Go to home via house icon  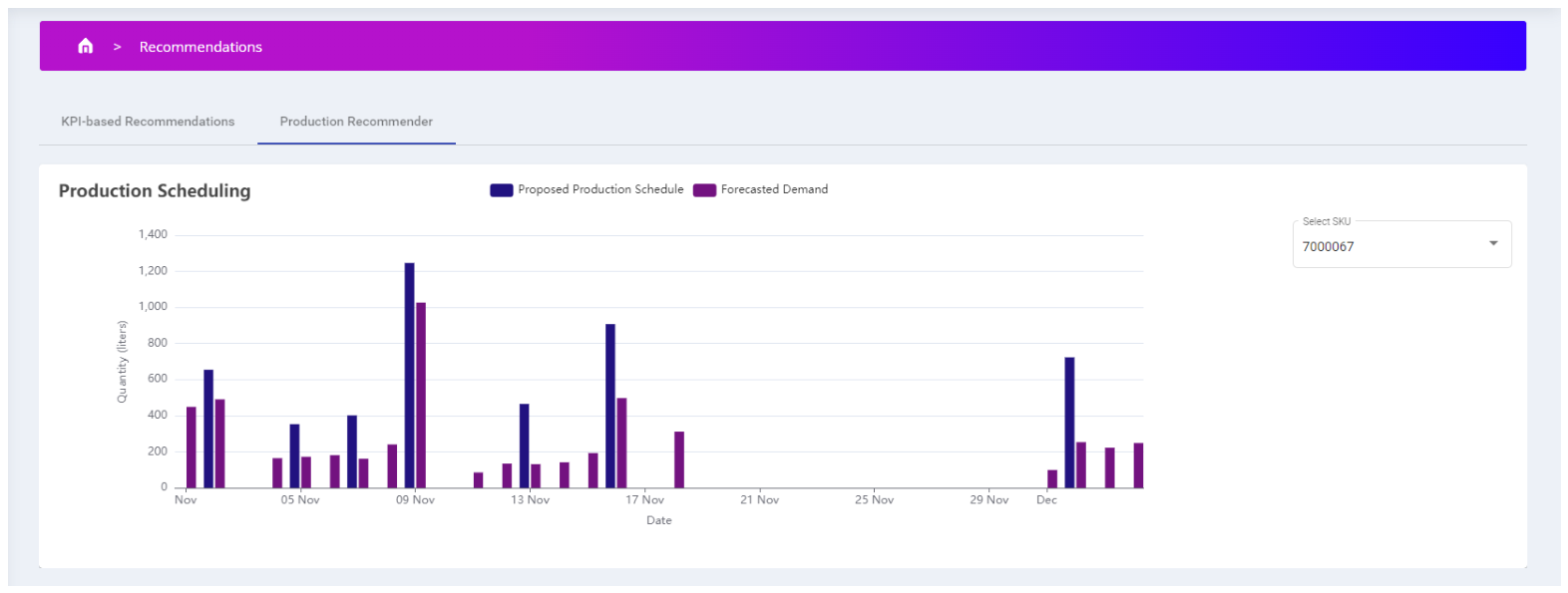tap(86, 46)
